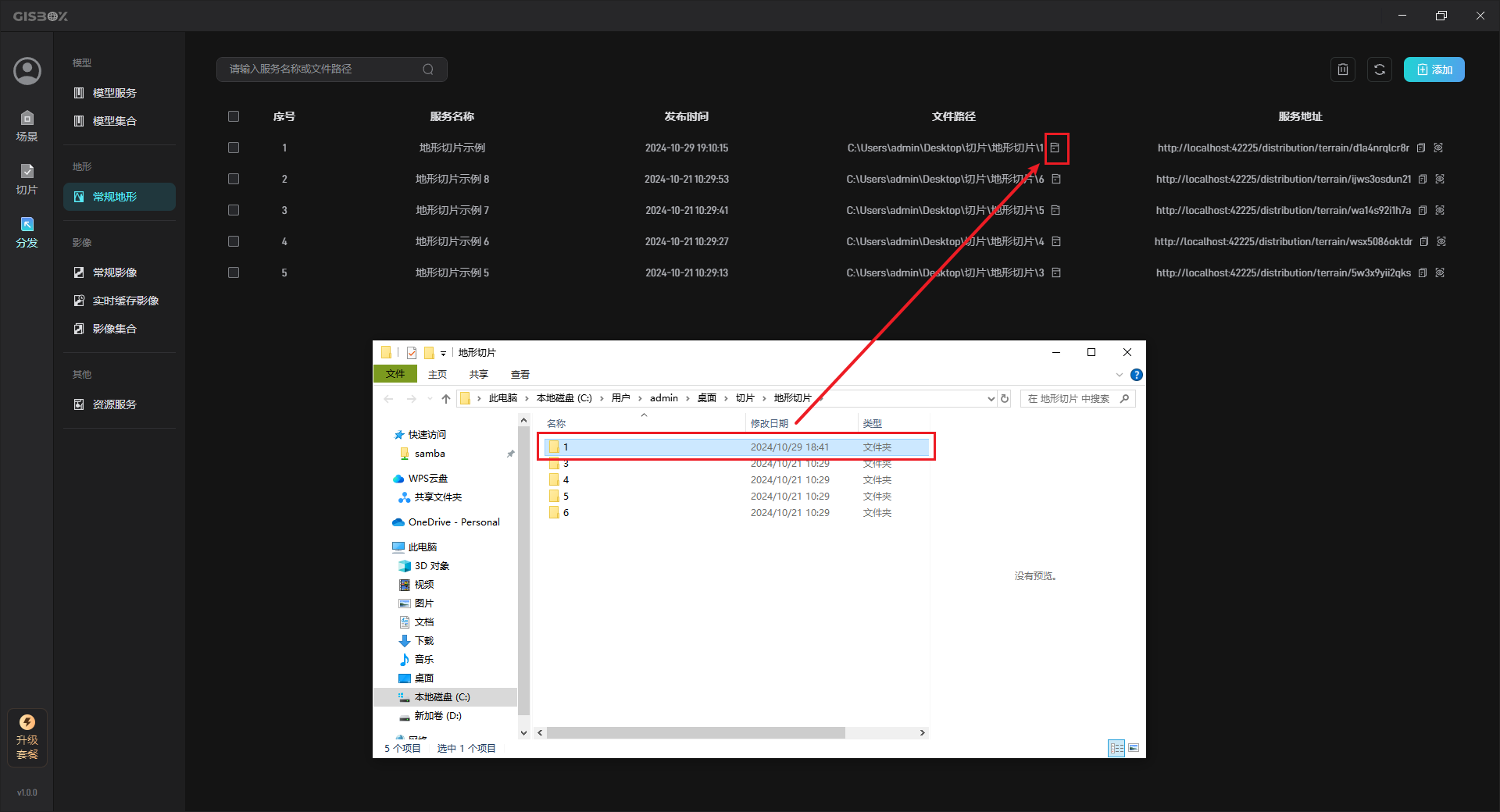Click service name 地形切片示例 8
This screenshot has height=812, width=1500.
tap(452, 179)
